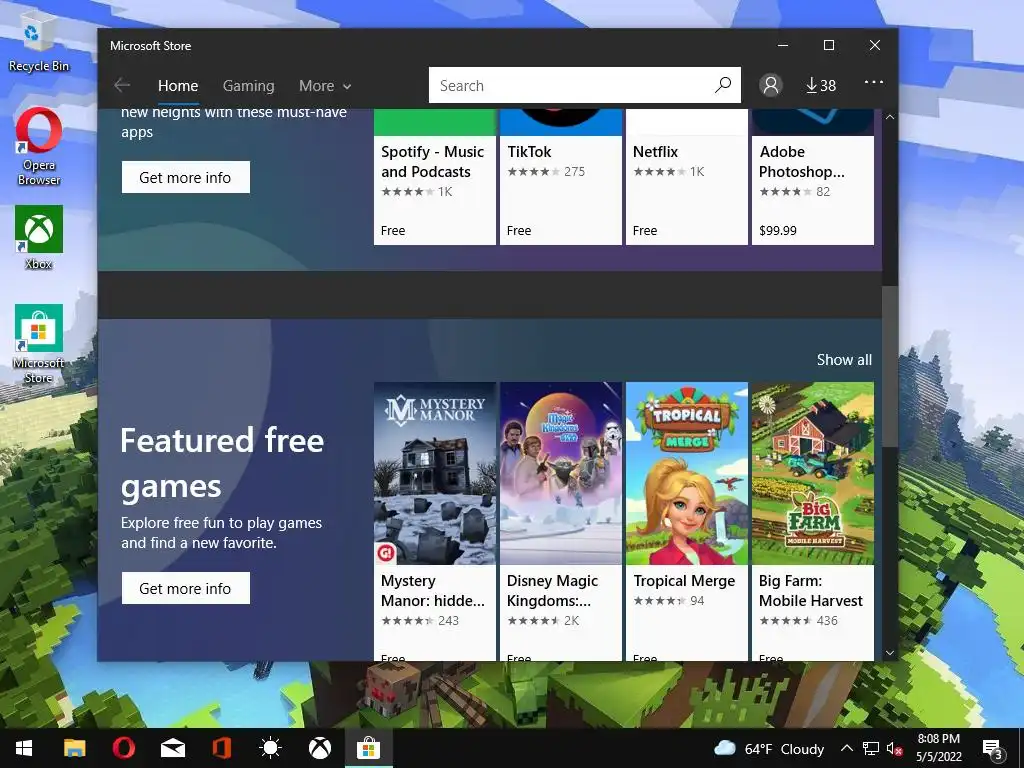Open network status tray icon
Image resolution: width=1024 pixels, height=768 pixels.
point(871,749)
